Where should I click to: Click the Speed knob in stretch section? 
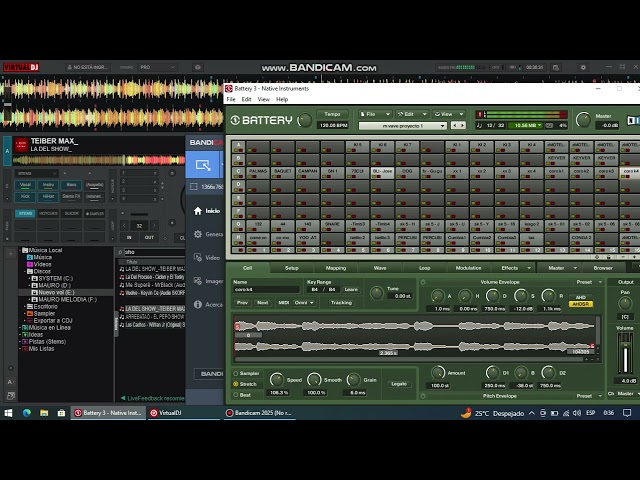pyautogui.click(x=276, y=380)
